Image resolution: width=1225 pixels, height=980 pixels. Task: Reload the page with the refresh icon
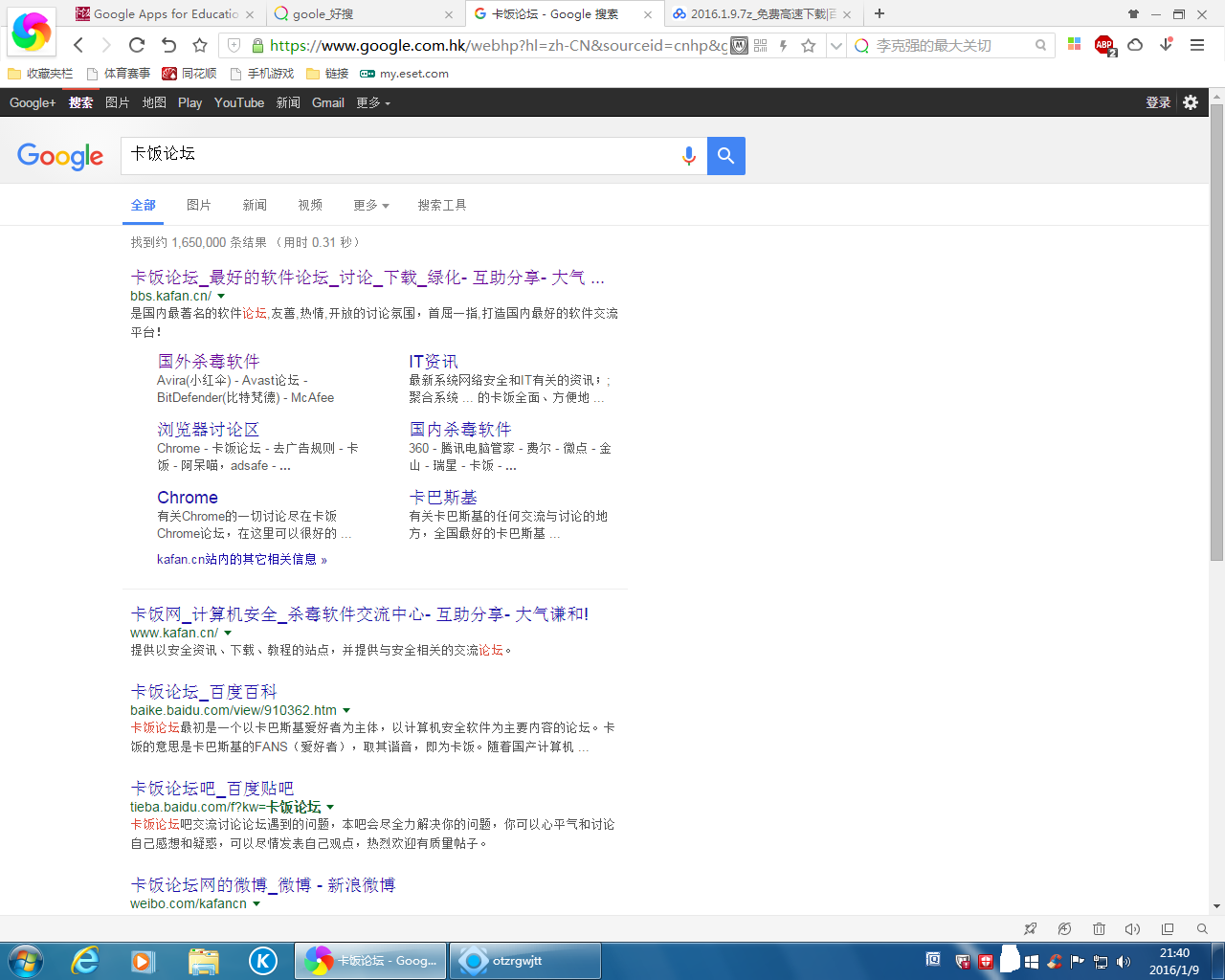point(137,45)
